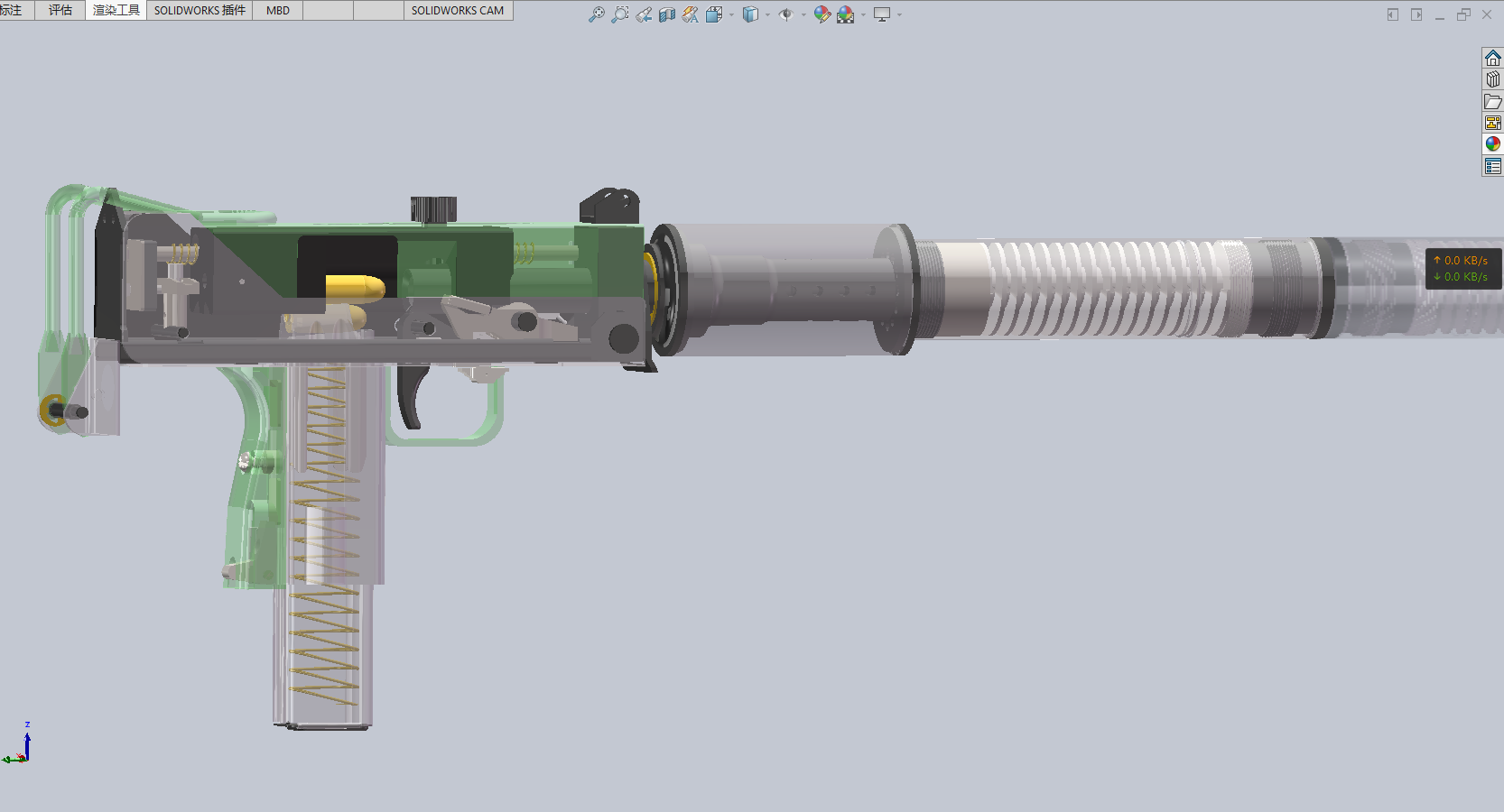Click the Hide/Show Items eye icon

(785, 14)
